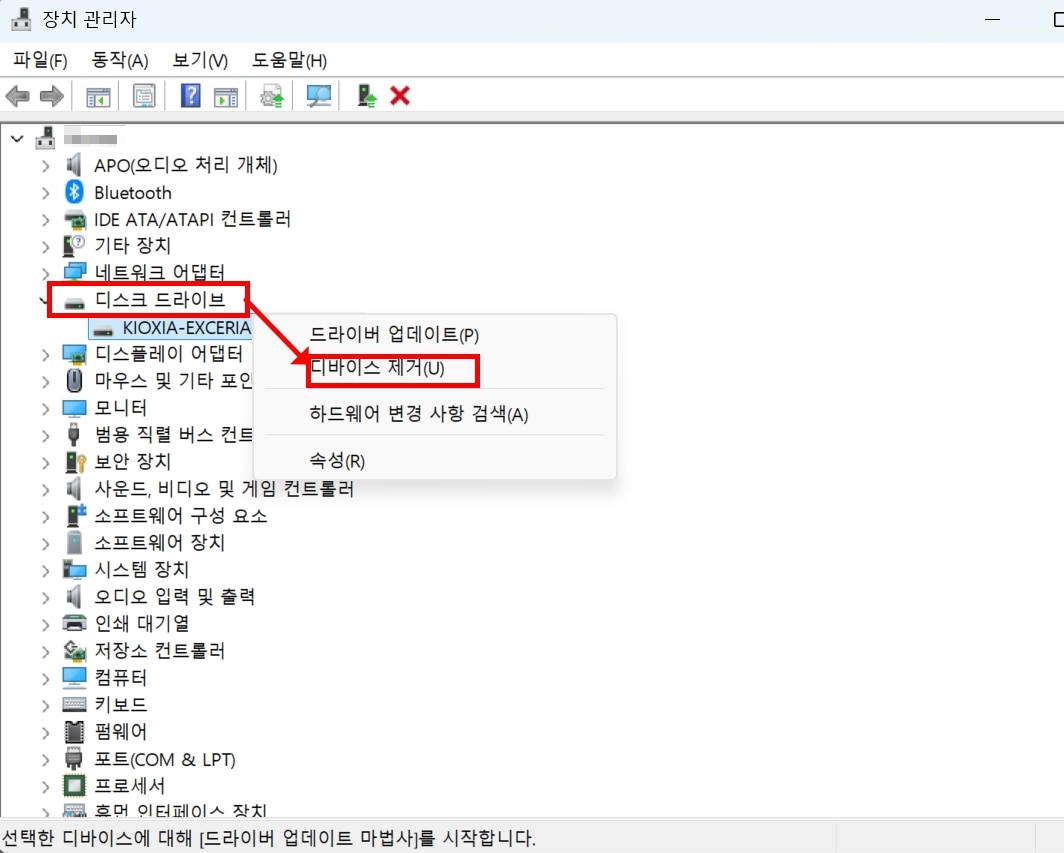
Task: Click the Bluetooth icon in the device tree
Action: (74, 192)
